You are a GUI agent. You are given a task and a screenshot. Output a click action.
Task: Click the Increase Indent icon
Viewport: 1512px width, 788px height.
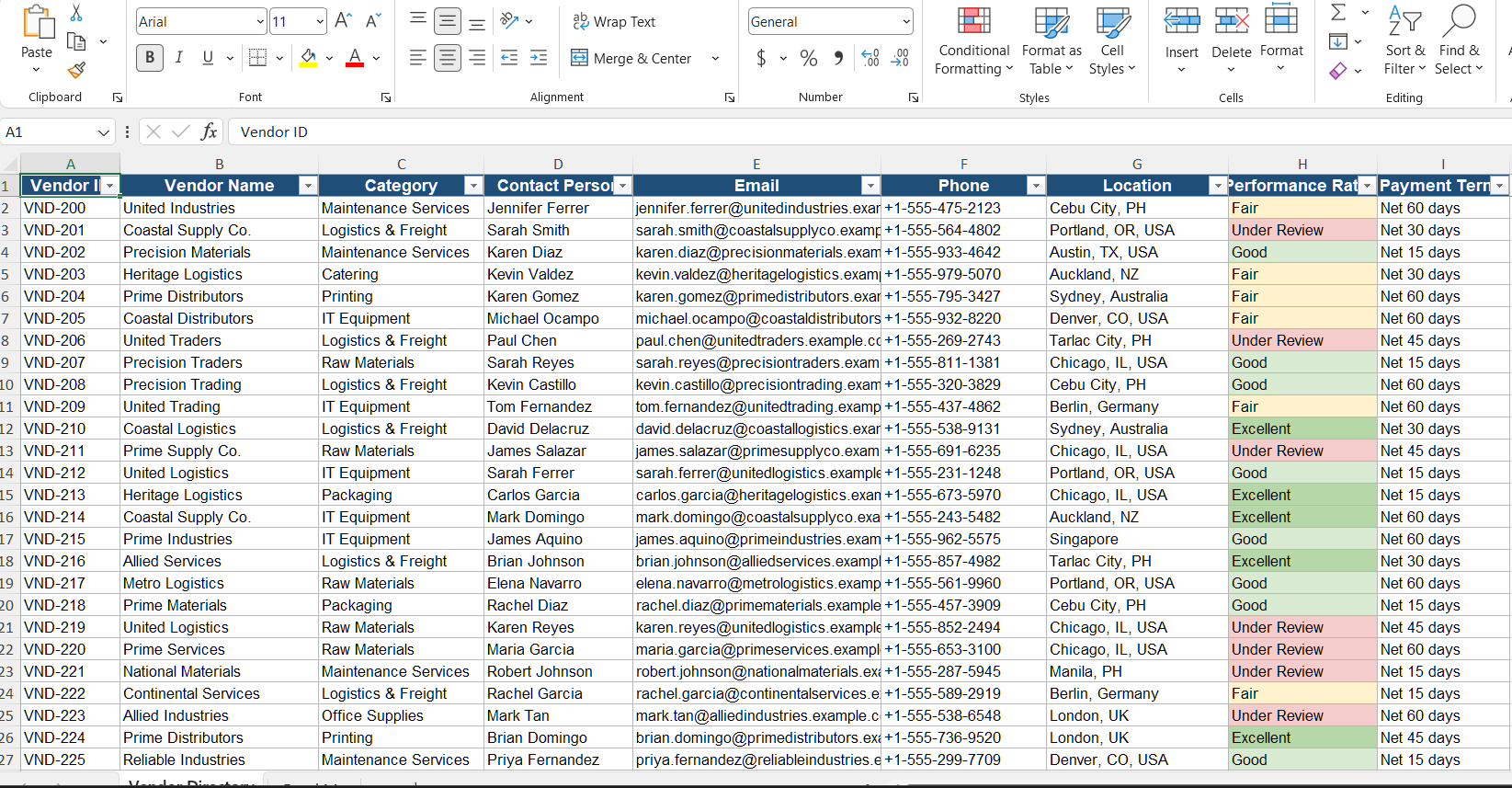(x=539, y=58)
